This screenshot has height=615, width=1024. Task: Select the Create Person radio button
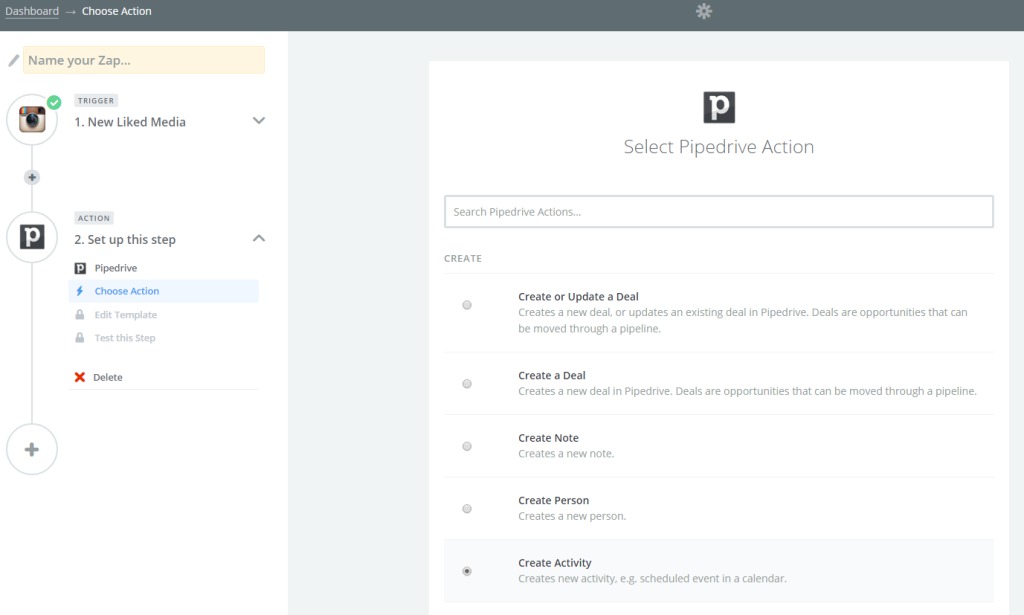coord(467,509)
